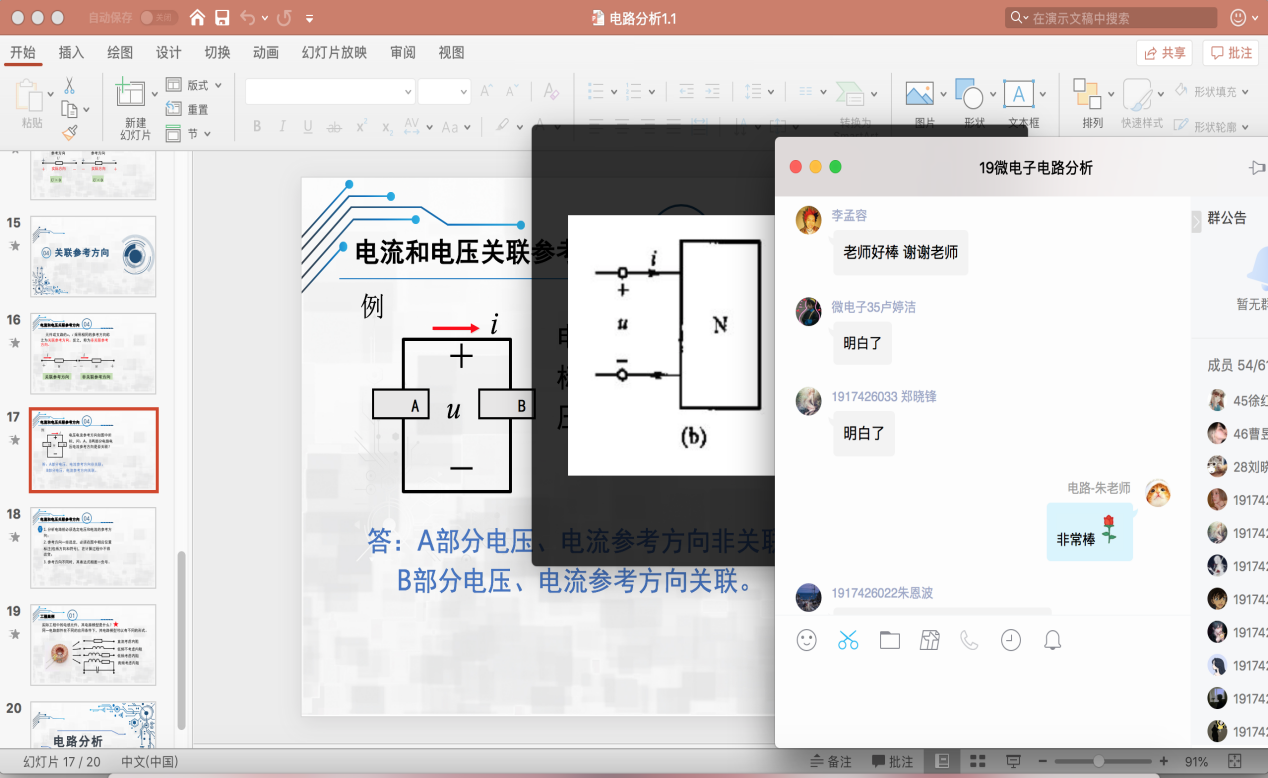Toggle the 自动保存 autosave switch
Image resolution: width=1268 pixels, height=778 pixels.
[157, 18]
